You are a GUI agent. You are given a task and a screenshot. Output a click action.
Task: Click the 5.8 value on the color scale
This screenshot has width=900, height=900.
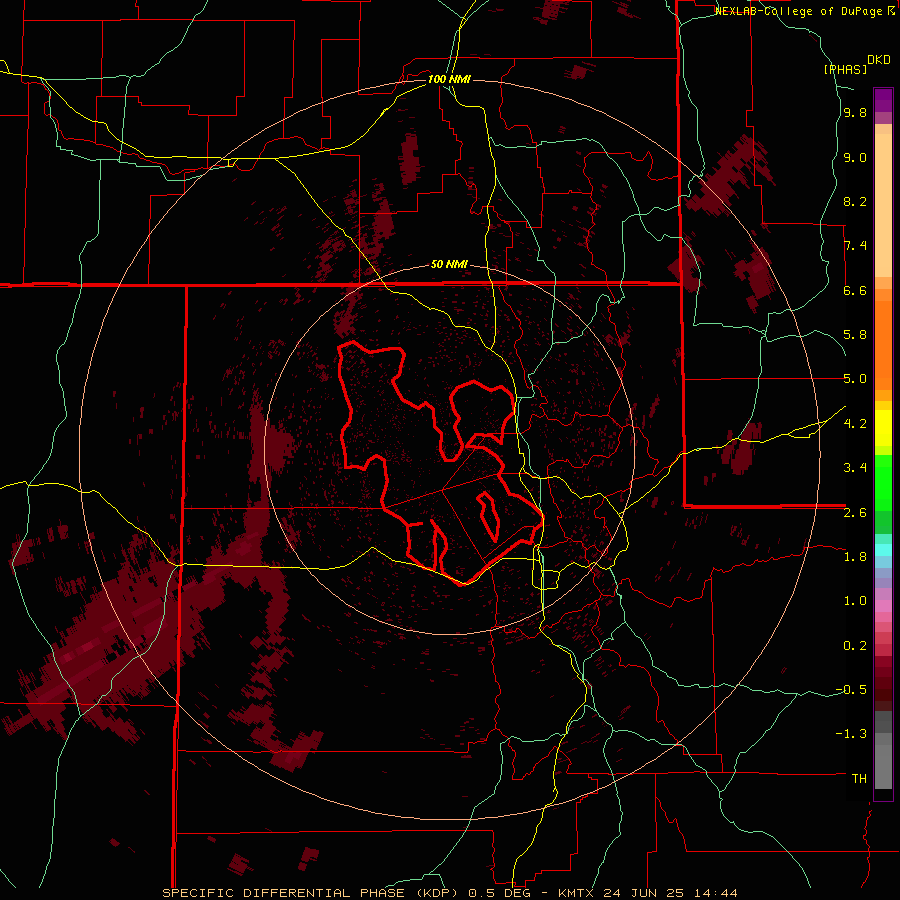pyautogui.click(x=855, y=335)
